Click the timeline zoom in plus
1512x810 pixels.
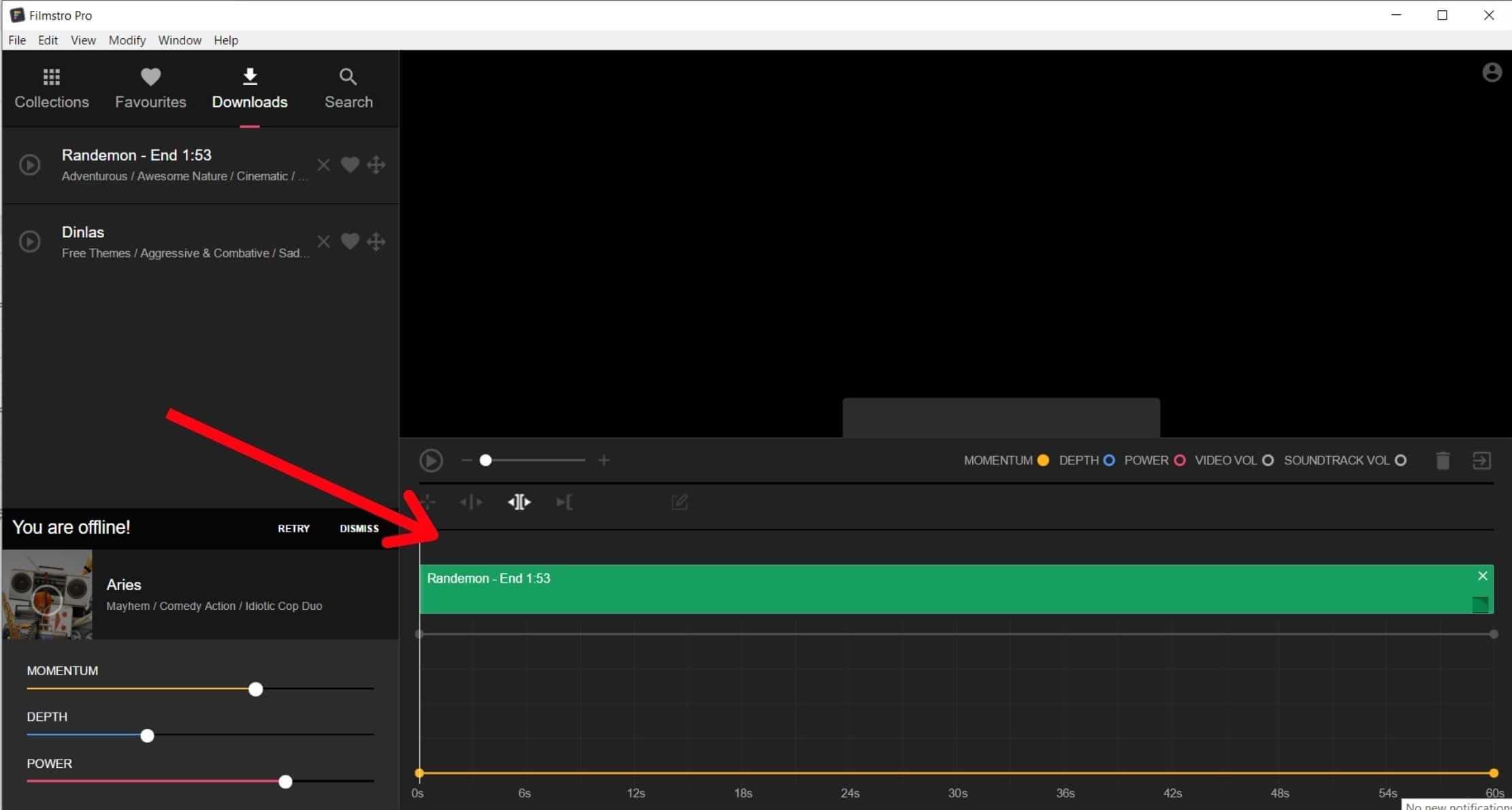(x=604, y=461)
